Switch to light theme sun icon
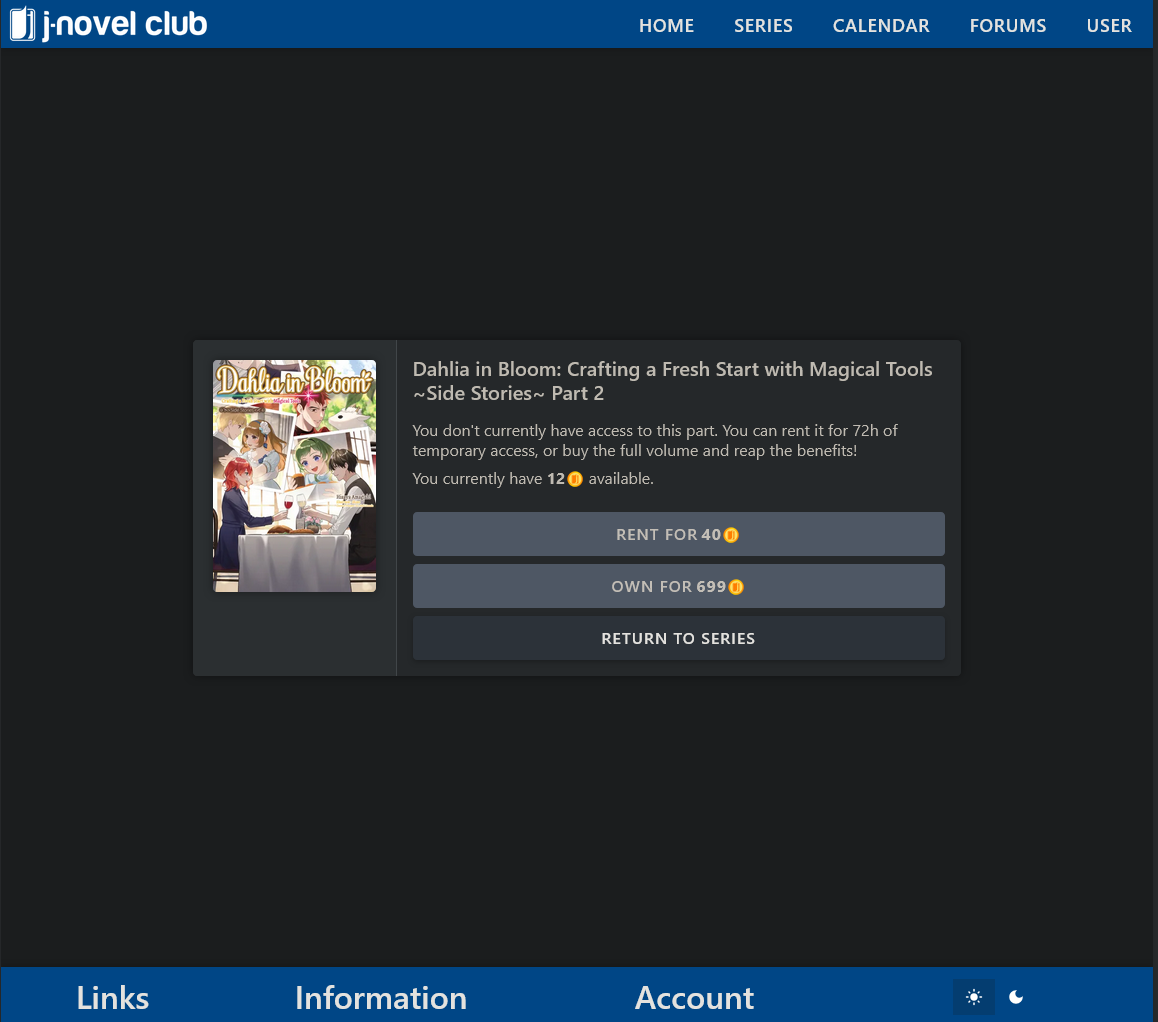This screenshot has height=1022, width=1158. coord(974,997)
